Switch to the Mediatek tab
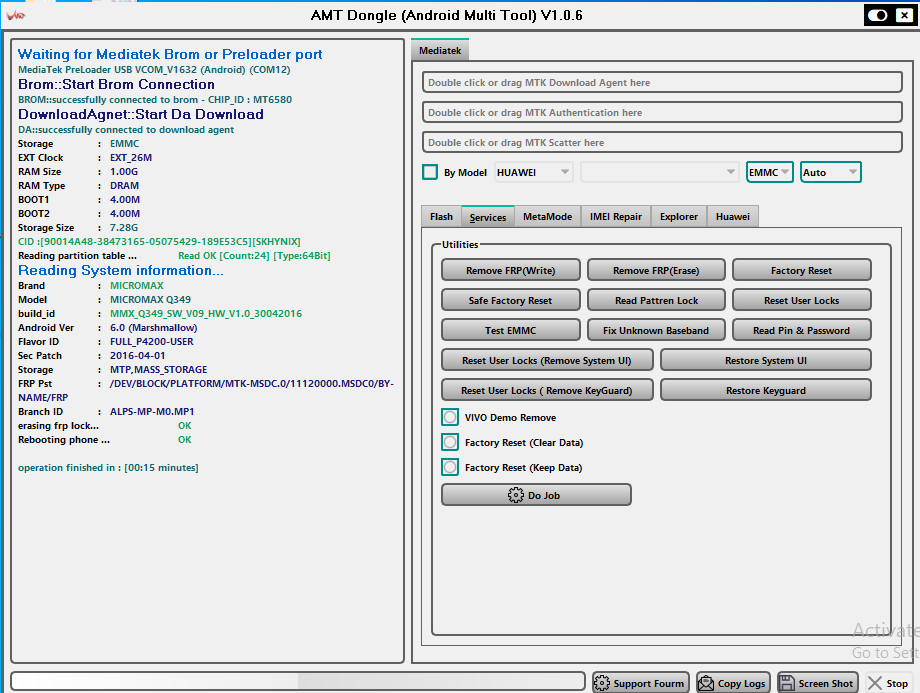This screenshot has height=693, width=920. click(x=440, y=50)
